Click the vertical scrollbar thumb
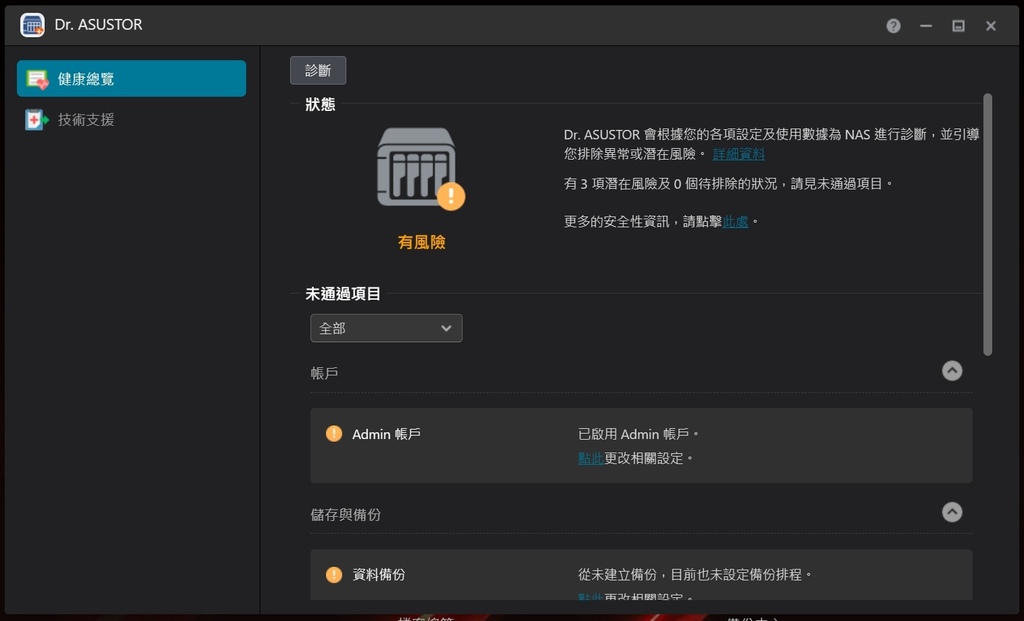Viewport: 1024px width, 621px height. [987, 225]
